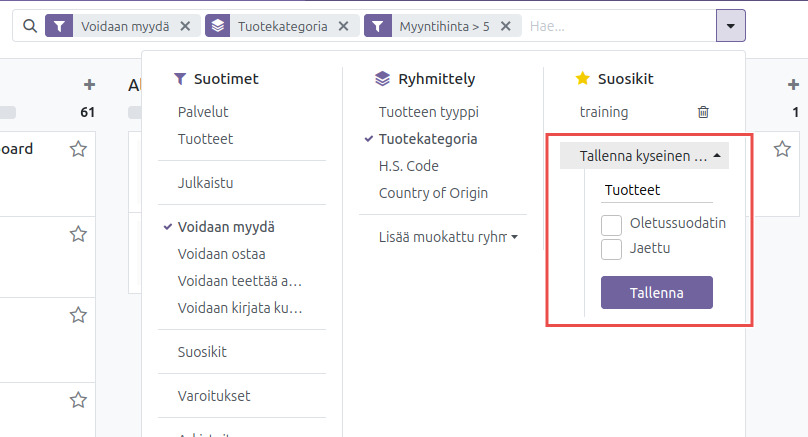Open the Lisää muokattu ryhmä dropdown
Screen dimensions: 808x437
(x=448, y=237)
